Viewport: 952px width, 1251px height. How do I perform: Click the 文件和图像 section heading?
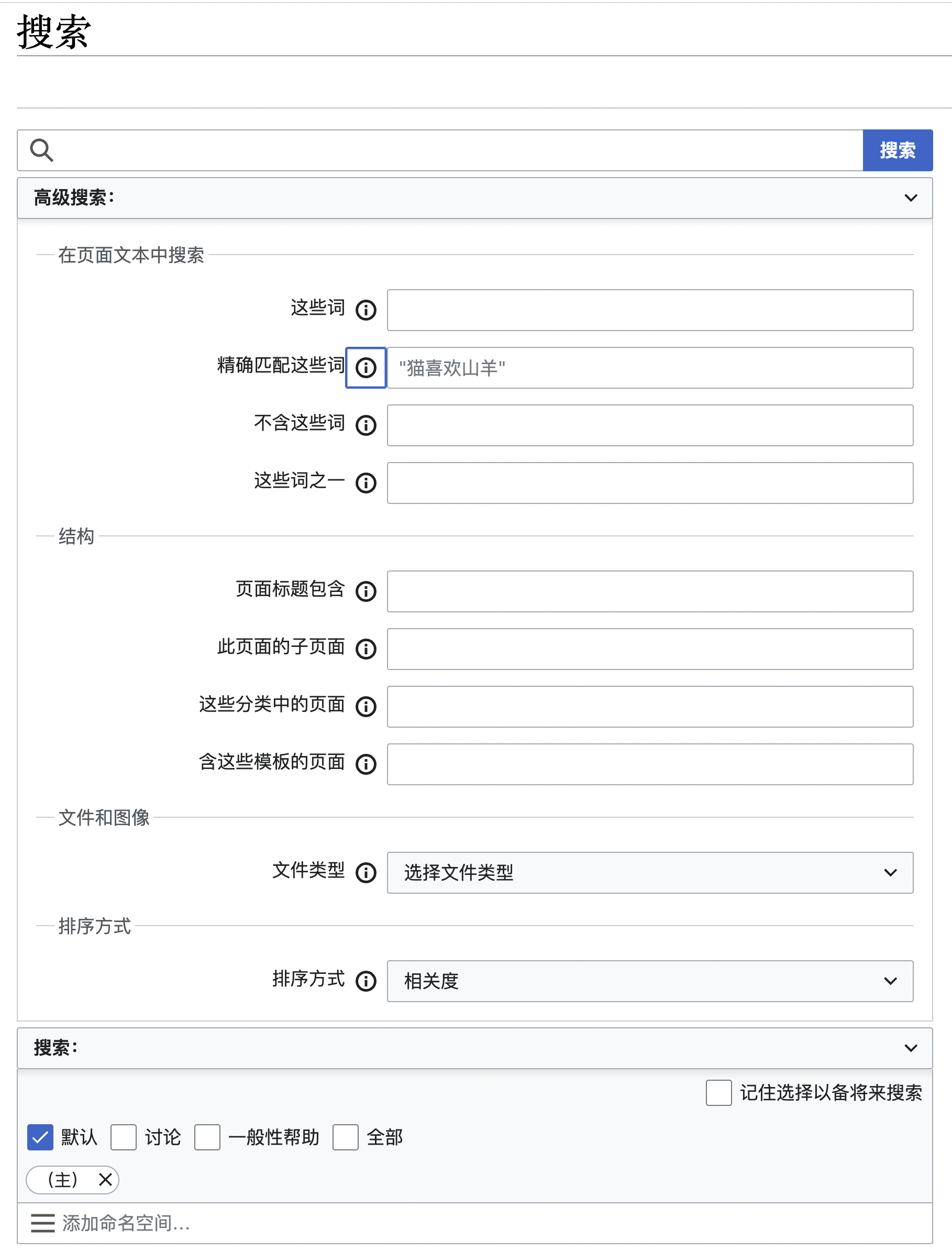point(104,817)
